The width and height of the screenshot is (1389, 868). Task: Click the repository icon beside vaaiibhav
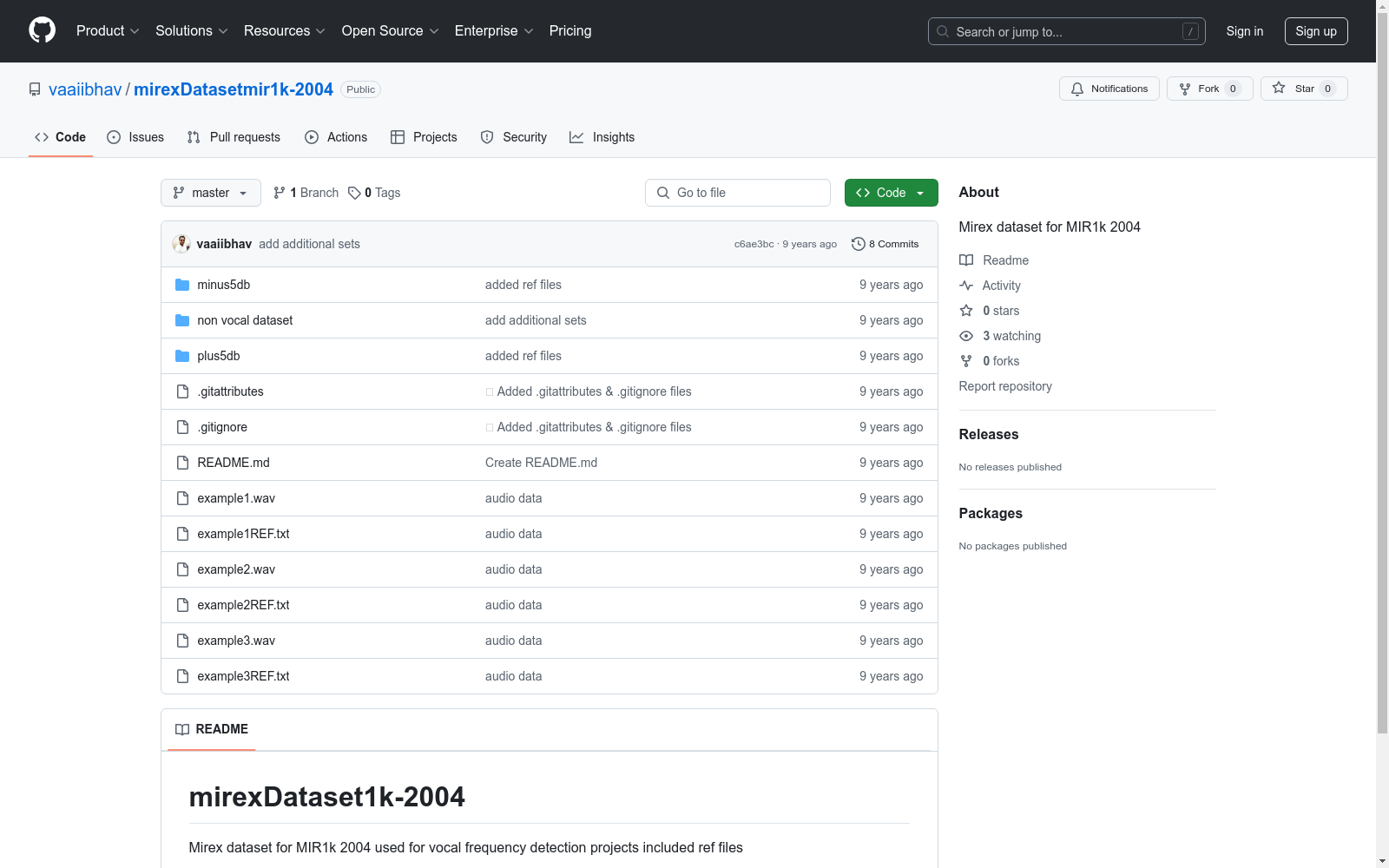35,89
